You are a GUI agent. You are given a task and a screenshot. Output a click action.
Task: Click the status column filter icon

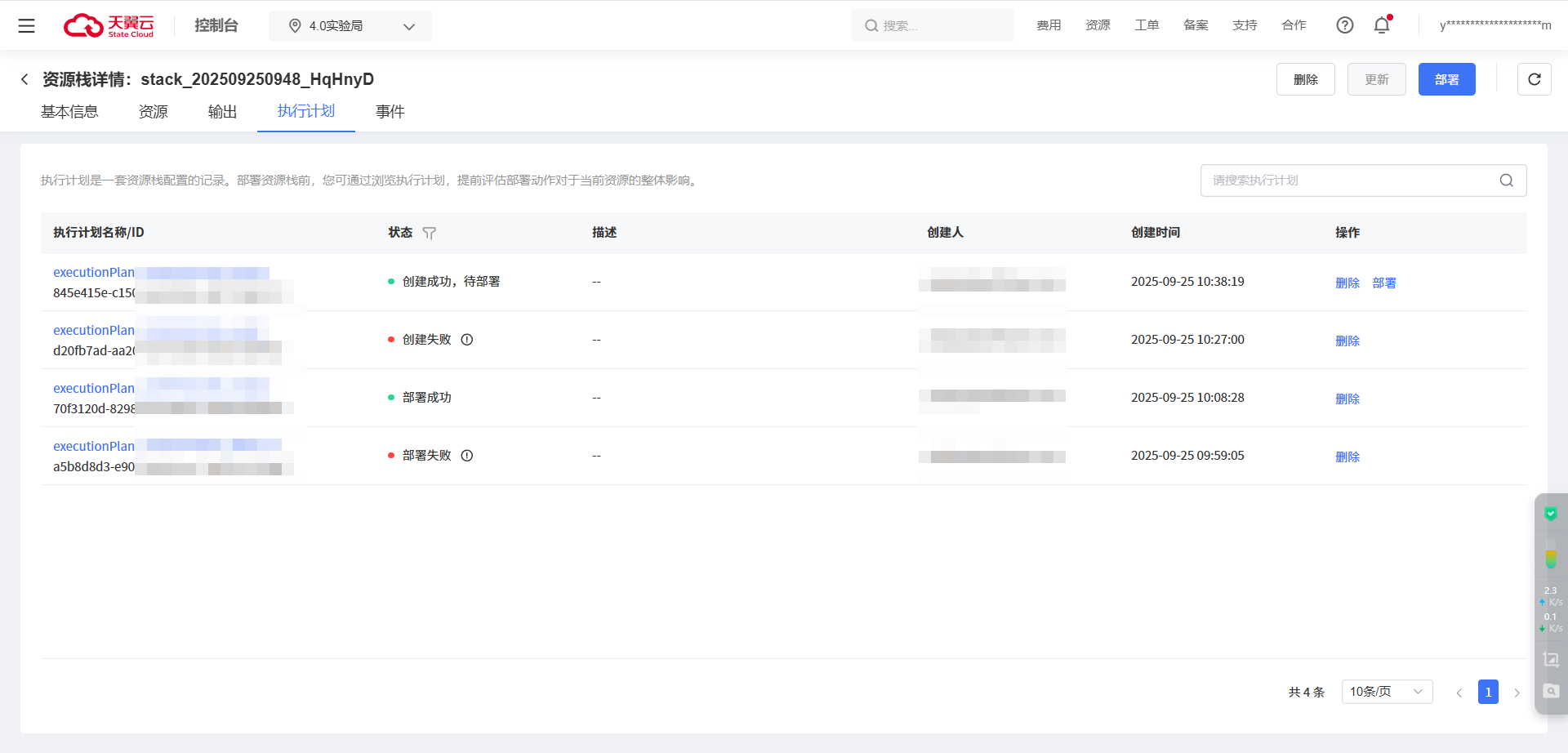(430, 234)
